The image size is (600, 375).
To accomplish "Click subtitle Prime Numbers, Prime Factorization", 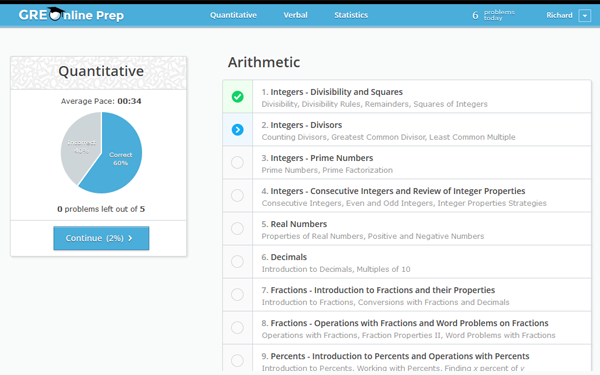I will [x=327, y=170].
